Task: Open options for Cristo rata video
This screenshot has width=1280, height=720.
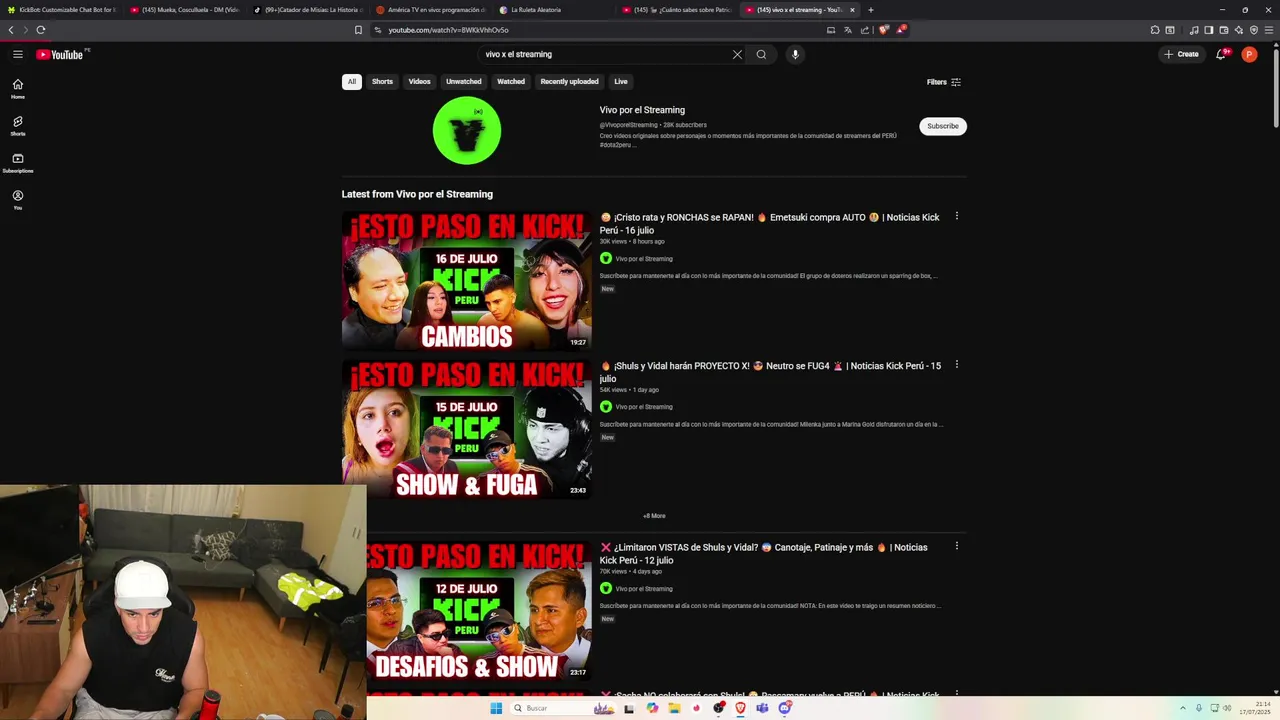Action: tap(956, 216)
